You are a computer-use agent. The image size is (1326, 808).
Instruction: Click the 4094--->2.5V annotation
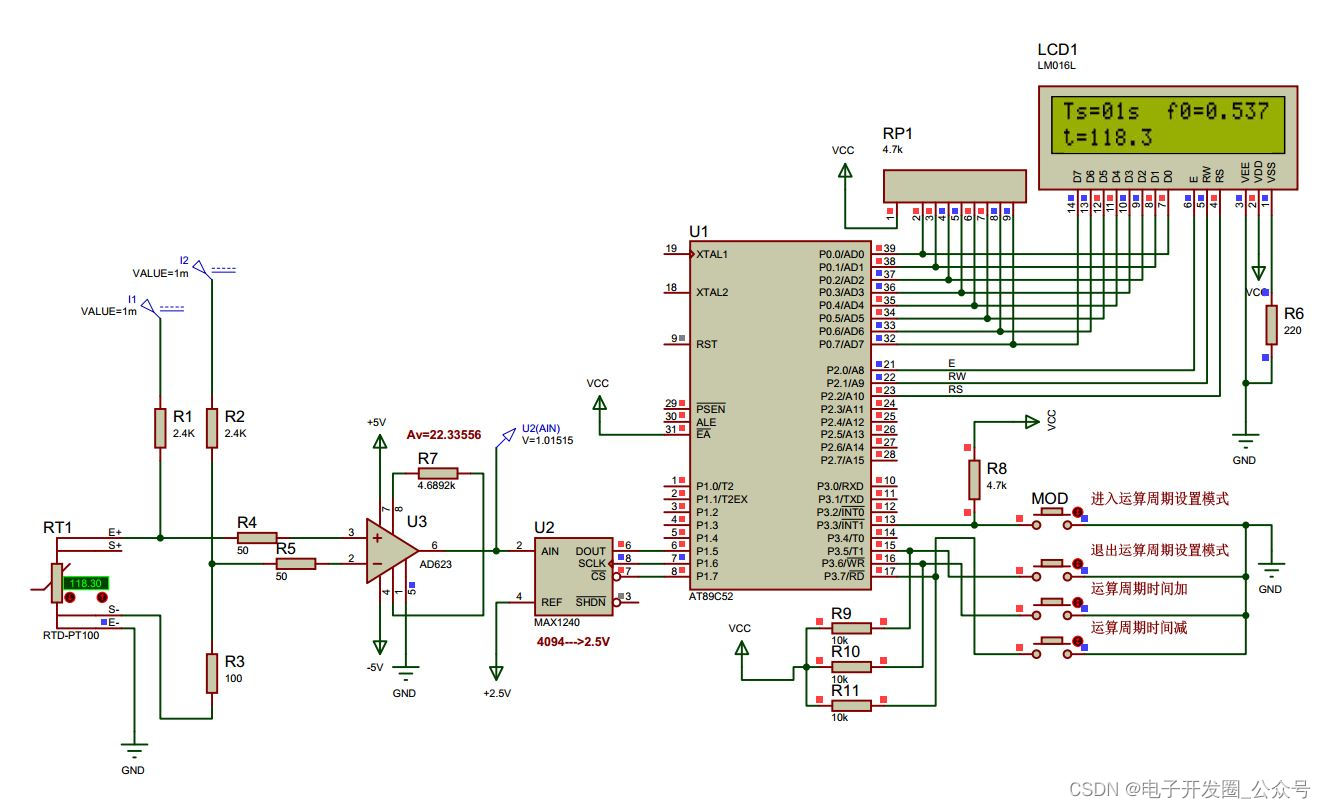575,644
